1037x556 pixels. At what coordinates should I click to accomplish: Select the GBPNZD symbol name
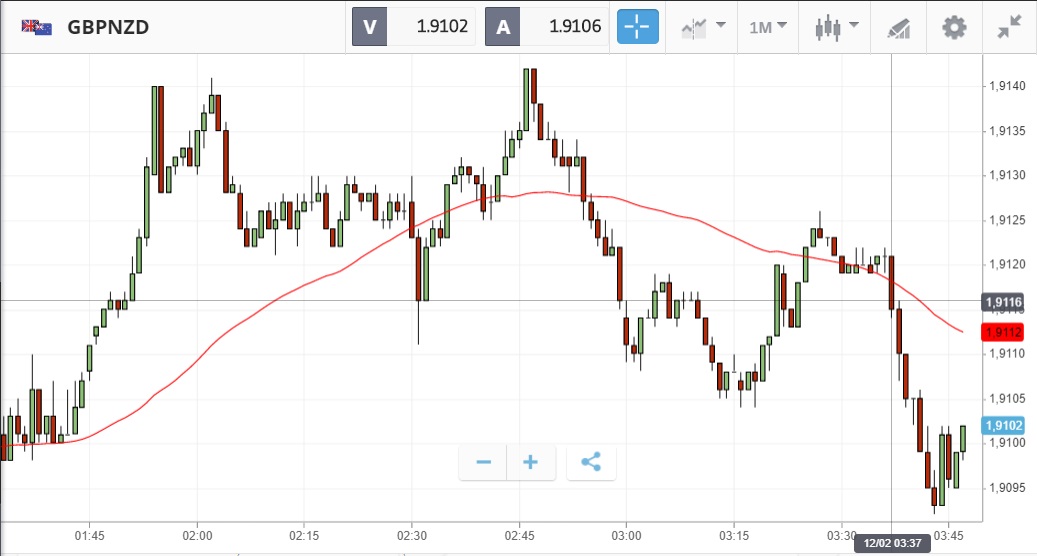[x=108, y=27]
